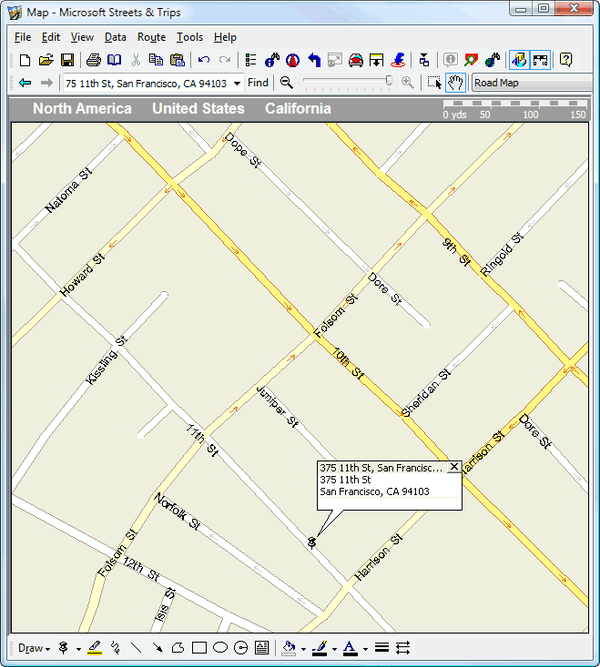Viewport: 600px width, 667px height.
Task: Open the Draw dropdown menu
Action: [34, 648]
